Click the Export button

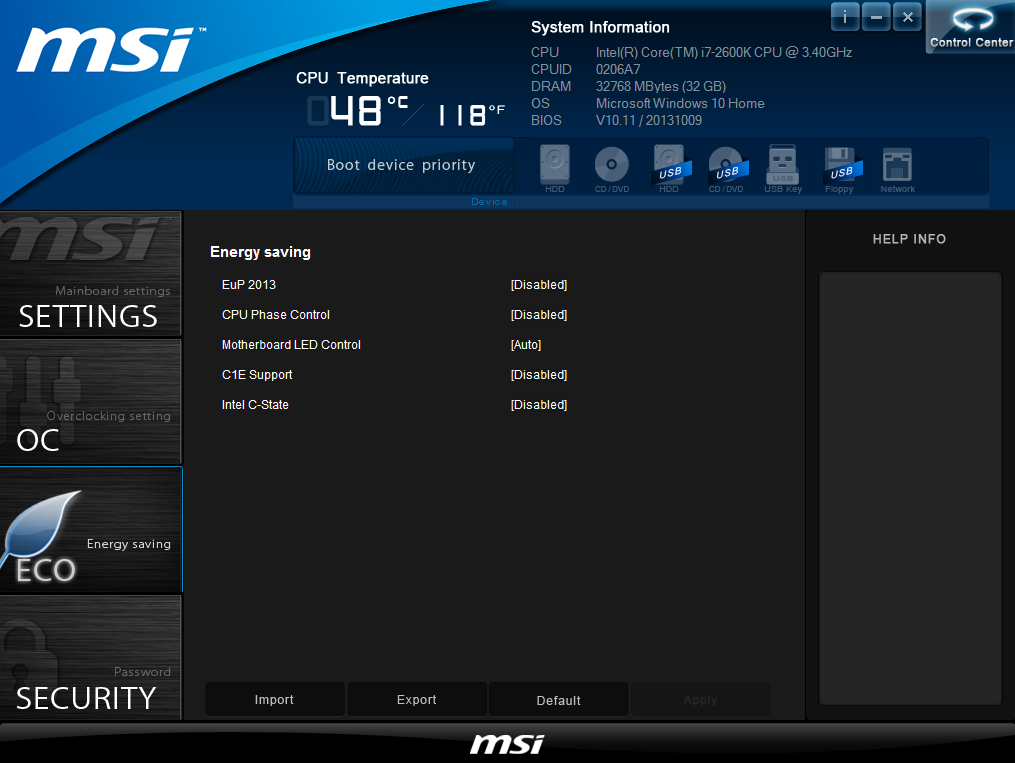point(417,700)
